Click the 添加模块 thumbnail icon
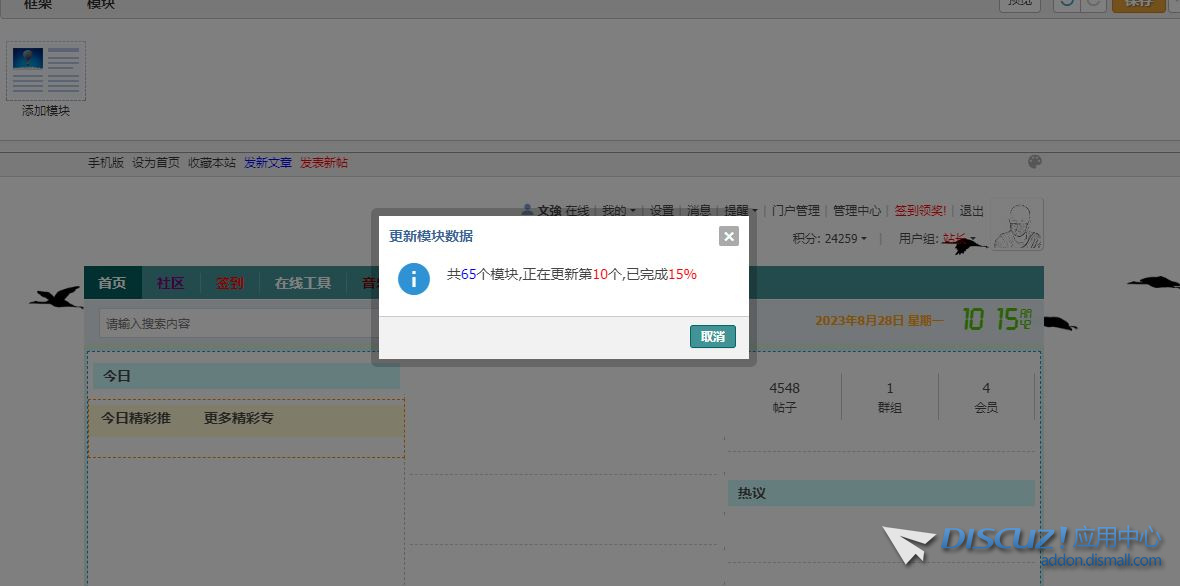 pos(46,71)
